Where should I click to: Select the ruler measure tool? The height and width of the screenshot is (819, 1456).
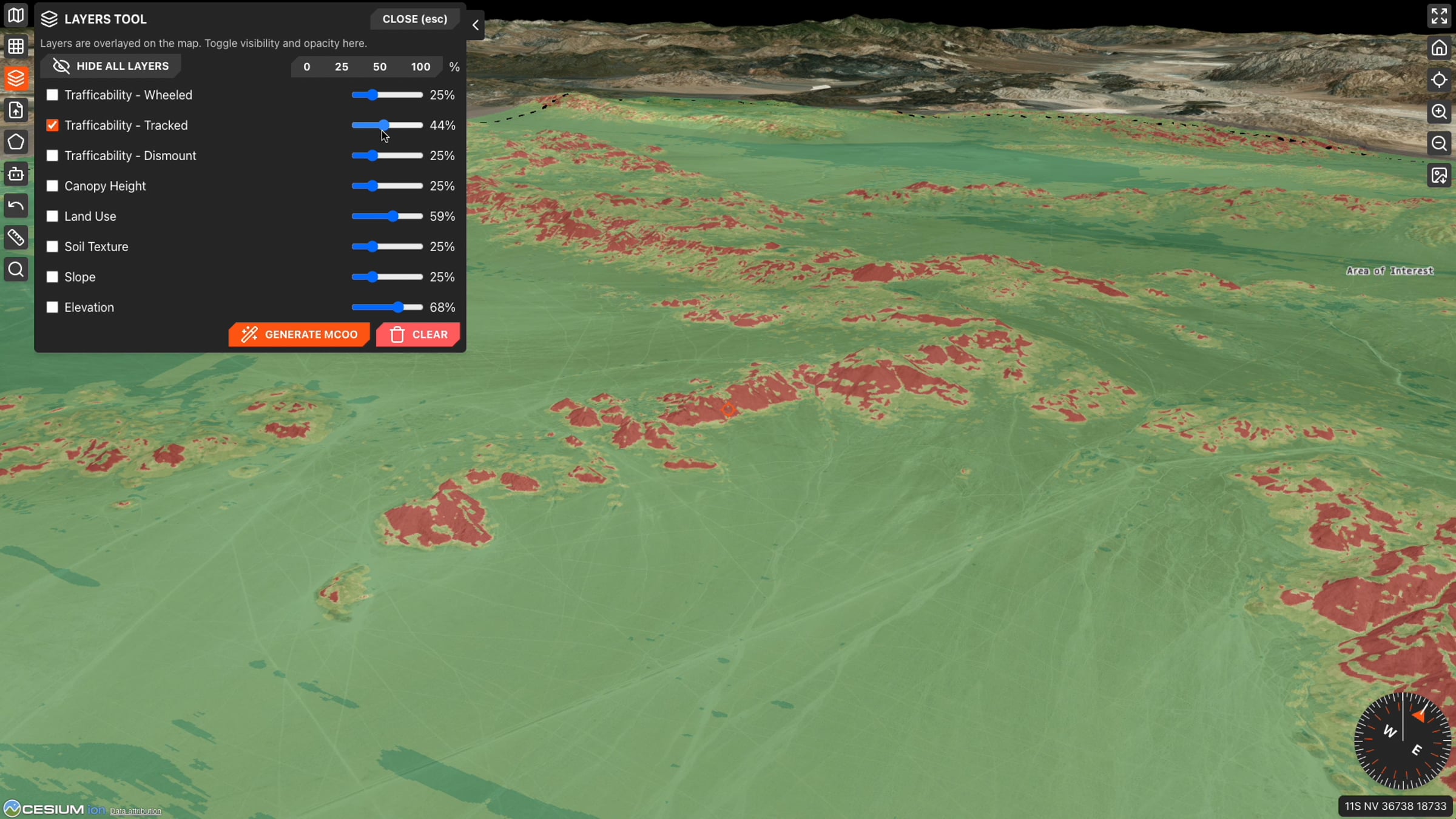pyautogui.click(x=16, y=238)
